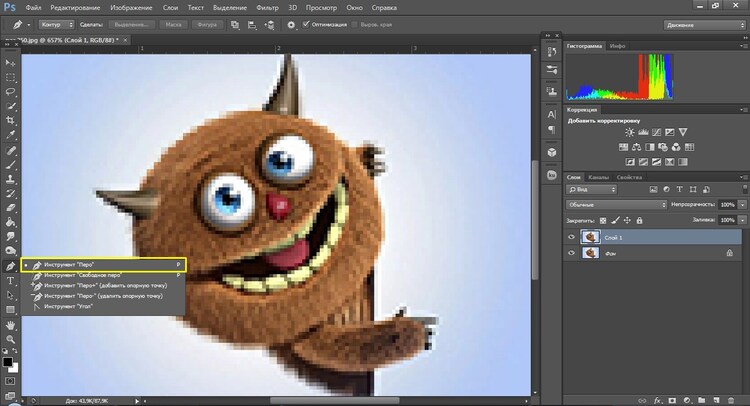
Task: Hide the Фон layer eye icon
Action: pos(571,253)
